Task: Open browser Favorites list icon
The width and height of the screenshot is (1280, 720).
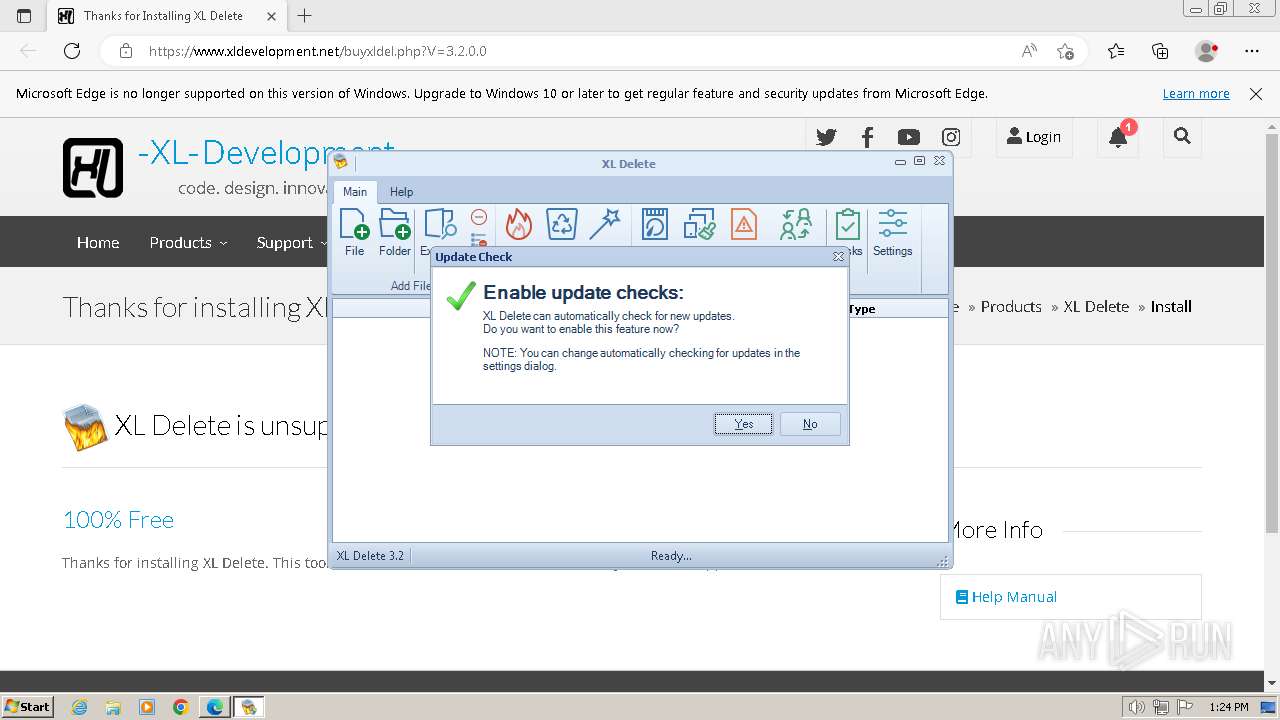Action: coord(1116,51)
